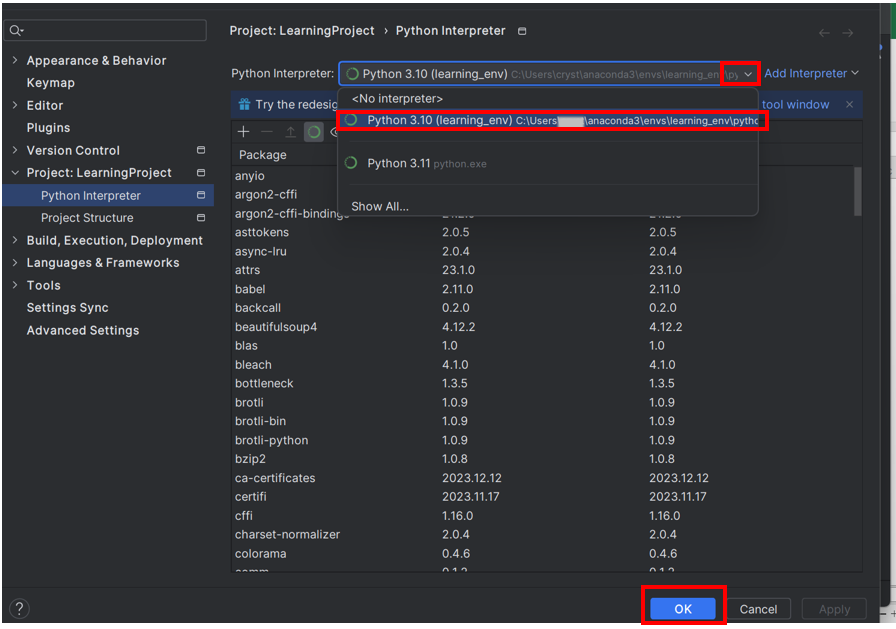Open the Settings Sync page
This screenshot has height=629, width=896.
(x=67, y=308)
